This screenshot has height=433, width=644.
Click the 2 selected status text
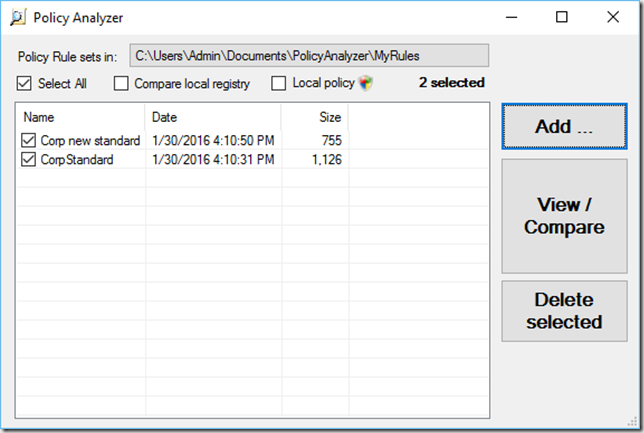pyautogui.click(x=452, y=83)
